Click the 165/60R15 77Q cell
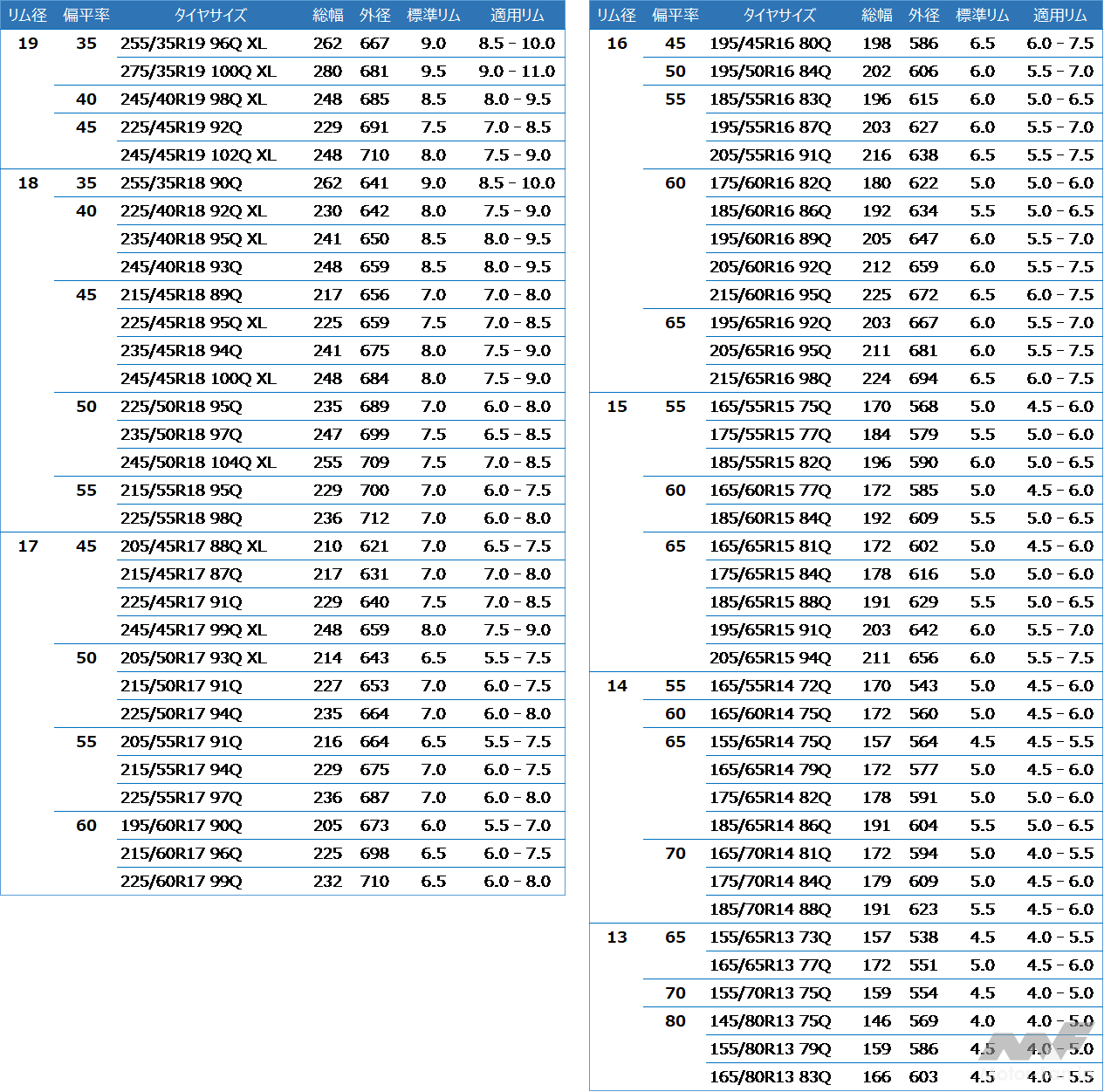The width and height of the screenshot is (1104, 1092). [x=771, y=490]
